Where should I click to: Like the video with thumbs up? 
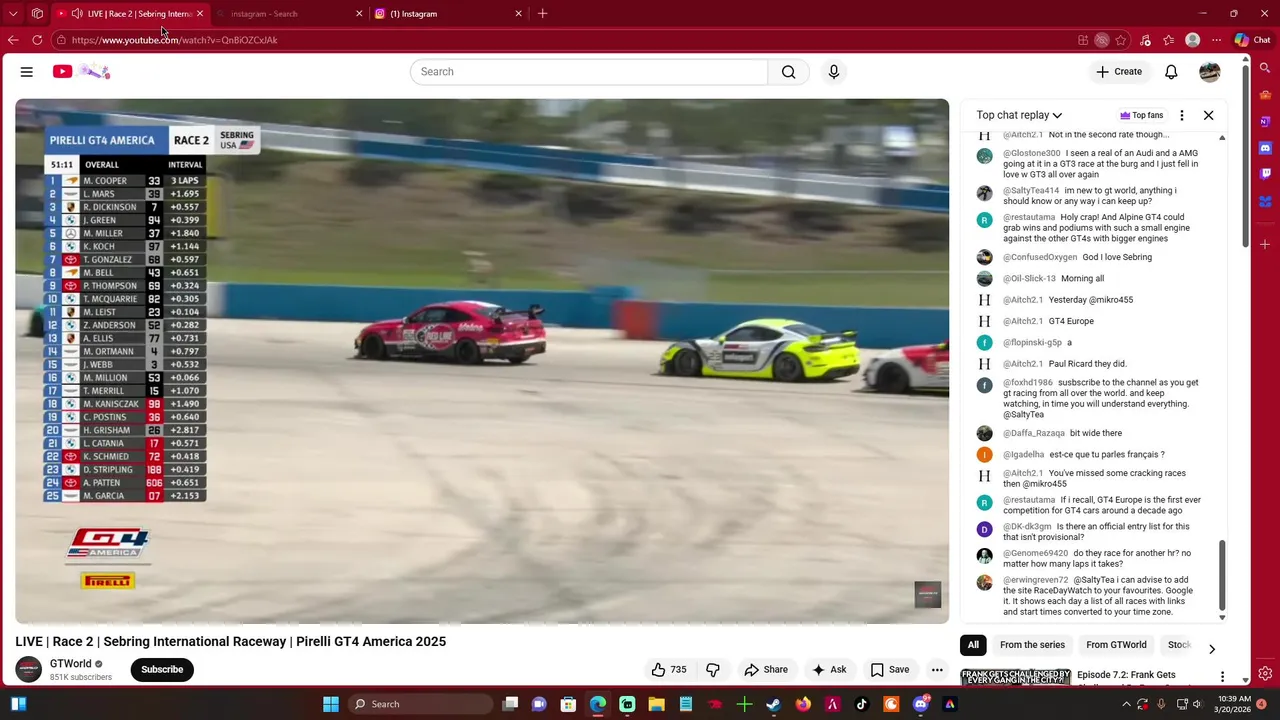[669, 670]
